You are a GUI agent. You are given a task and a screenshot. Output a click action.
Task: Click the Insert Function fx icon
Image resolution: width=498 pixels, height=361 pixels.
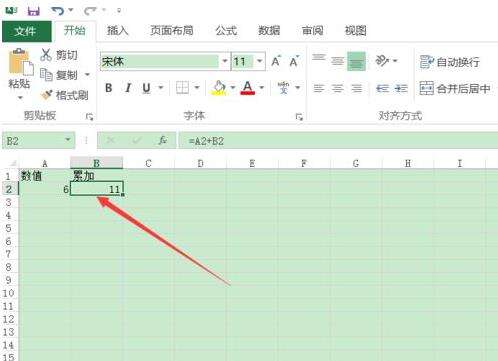162,140
